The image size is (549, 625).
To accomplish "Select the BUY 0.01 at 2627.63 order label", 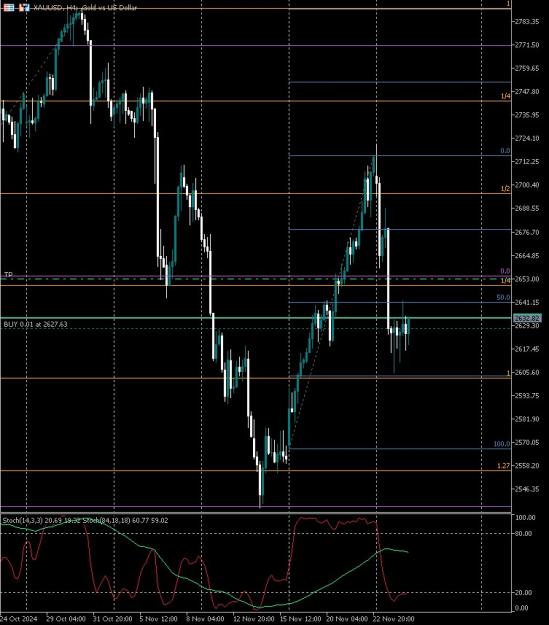I will (35, 324).
